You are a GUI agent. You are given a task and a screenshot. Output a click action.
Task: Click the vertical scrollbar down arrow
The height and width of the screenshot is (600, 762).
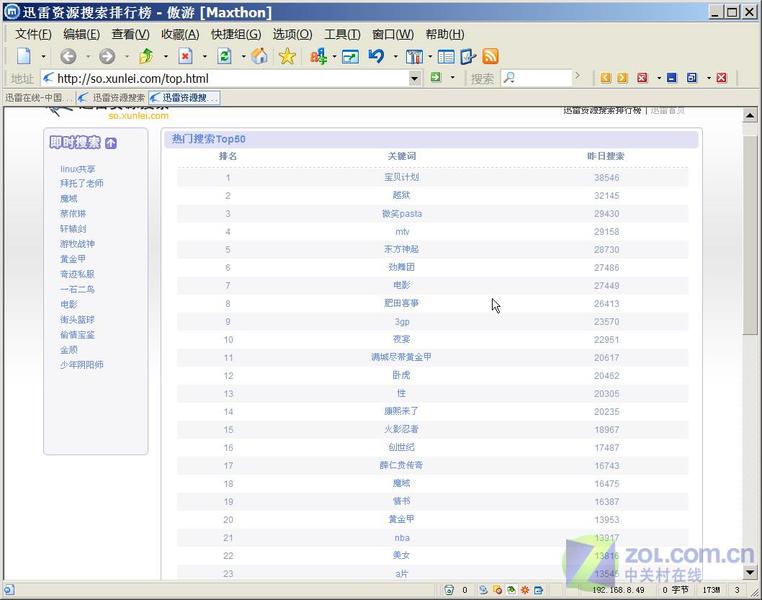click(x=750, y=572)
